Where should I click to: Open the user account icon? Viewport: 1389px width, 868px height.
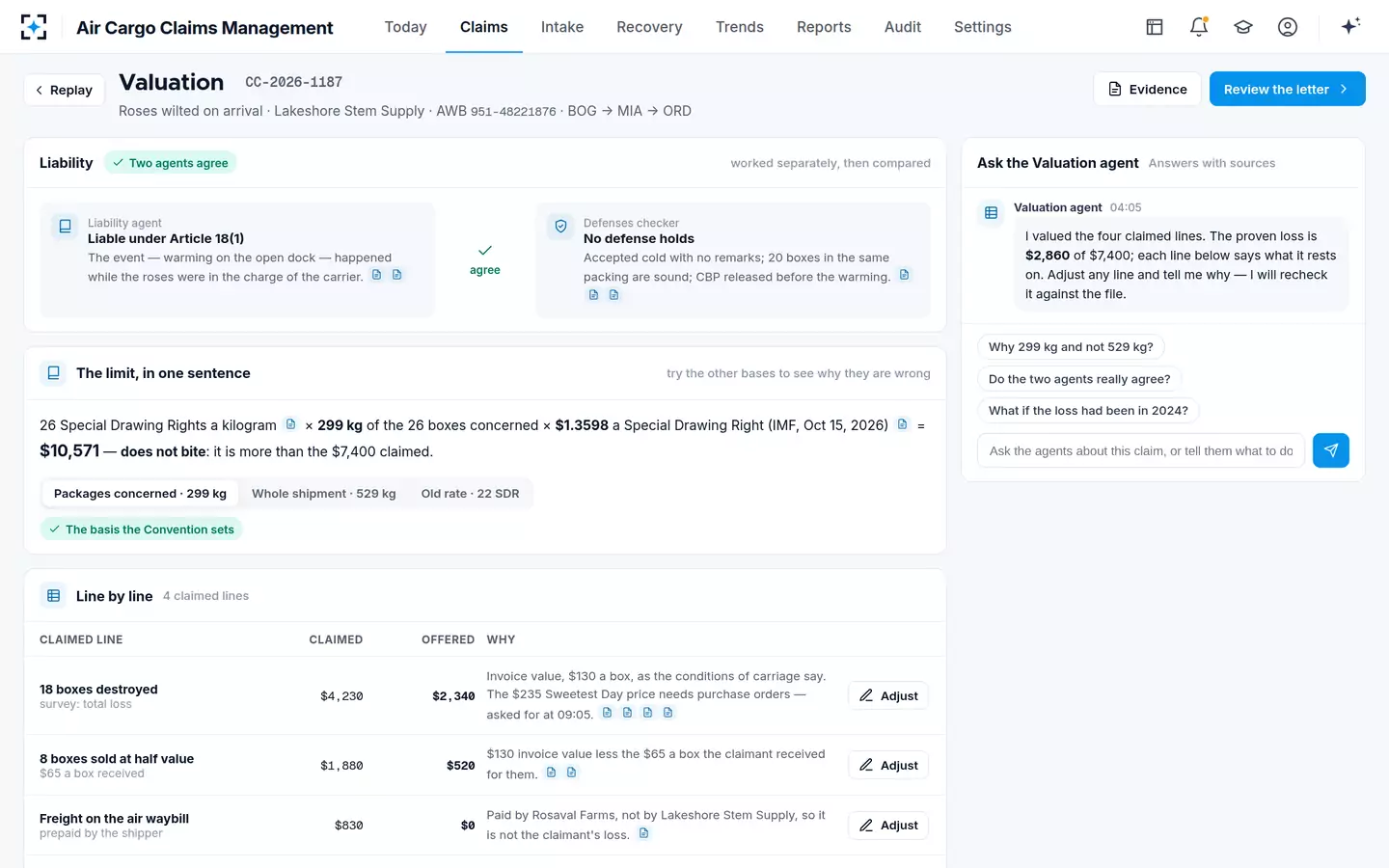[1288, 27]
